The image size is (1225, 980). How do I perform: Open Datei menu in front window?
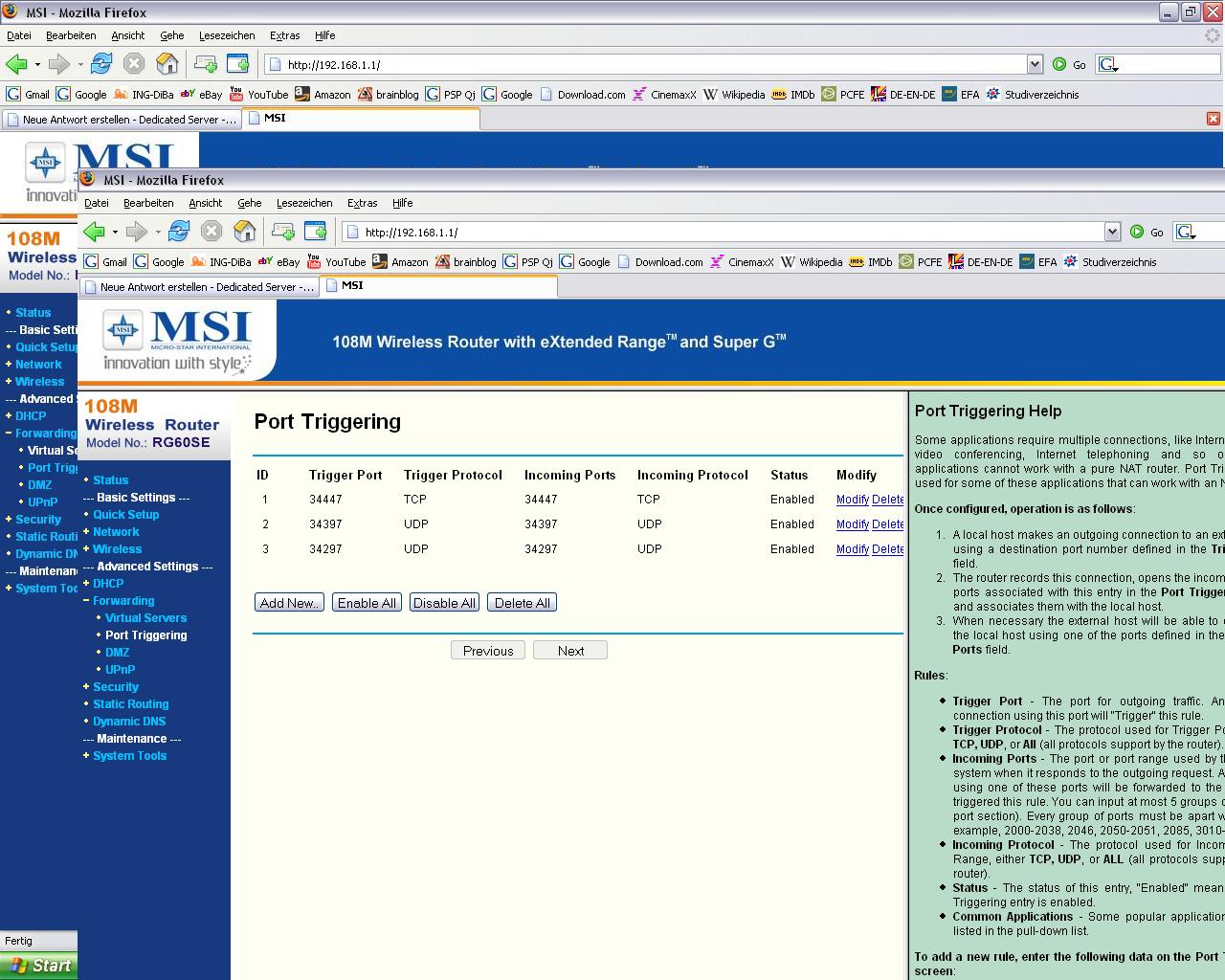[x=97, y=203]
